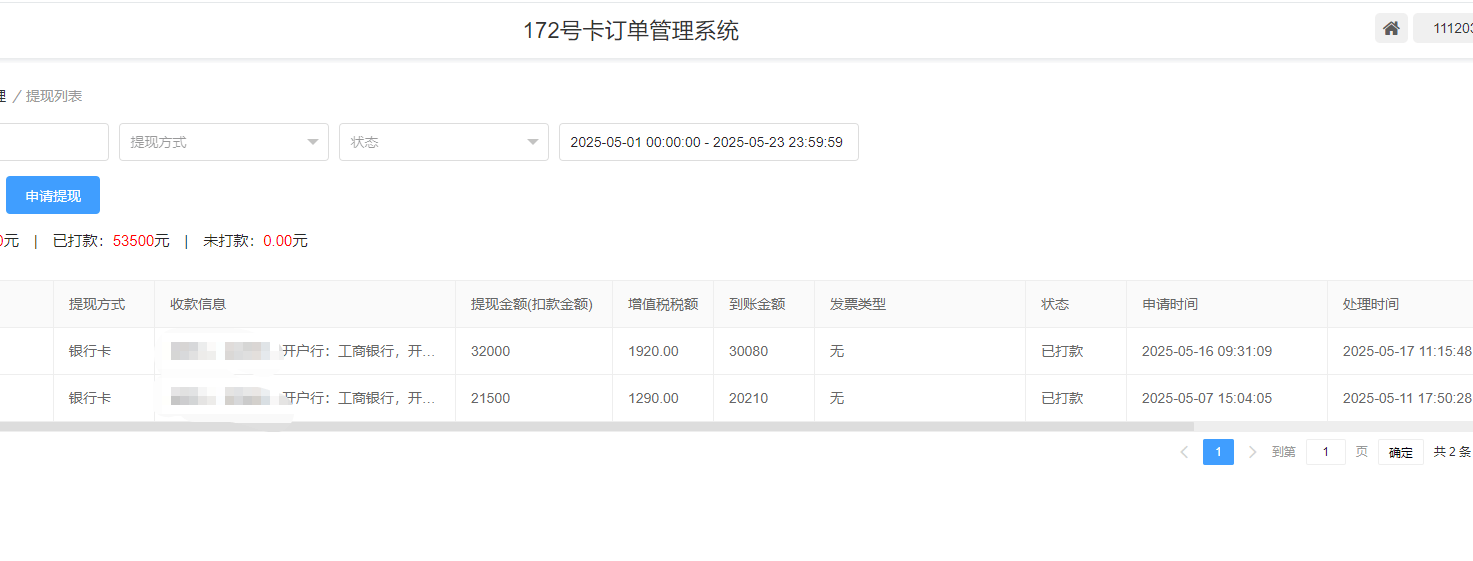
Task: Click the 收款信息 column header
Action: coord(198,304)
